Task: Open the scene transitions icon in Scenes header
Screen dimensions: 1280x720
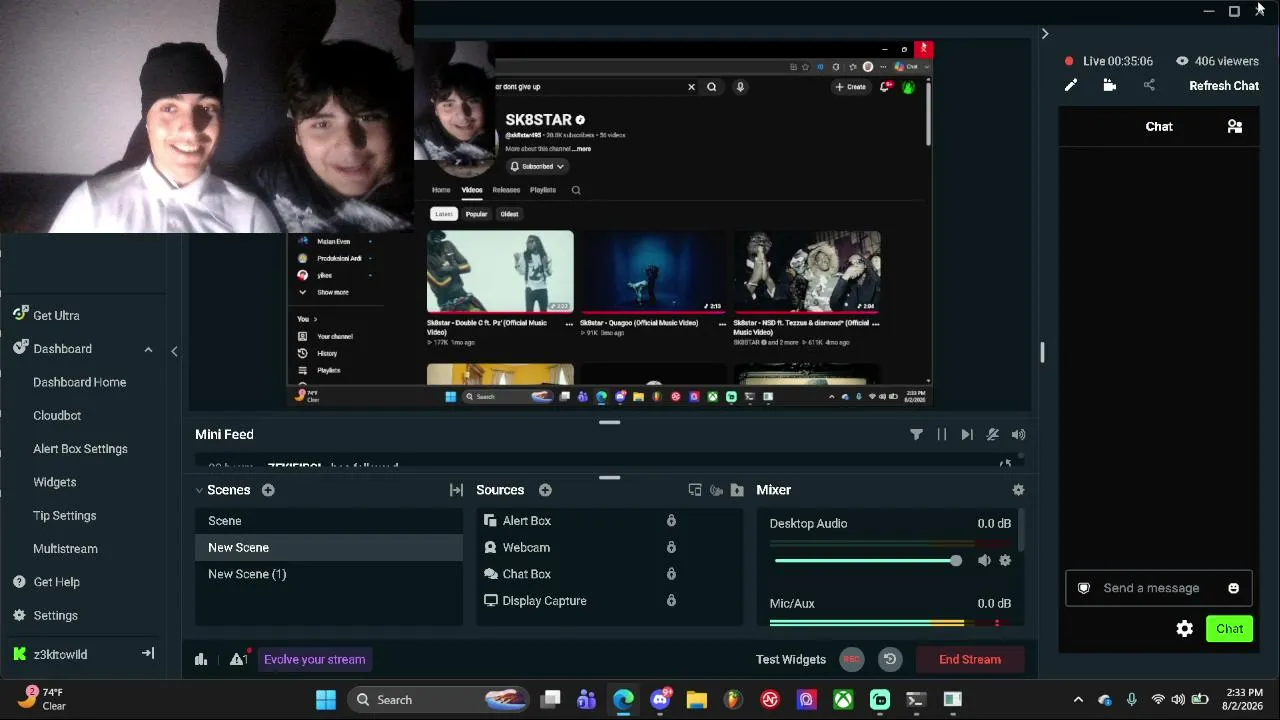Action: pyautogui.click(x=456, y=490)
